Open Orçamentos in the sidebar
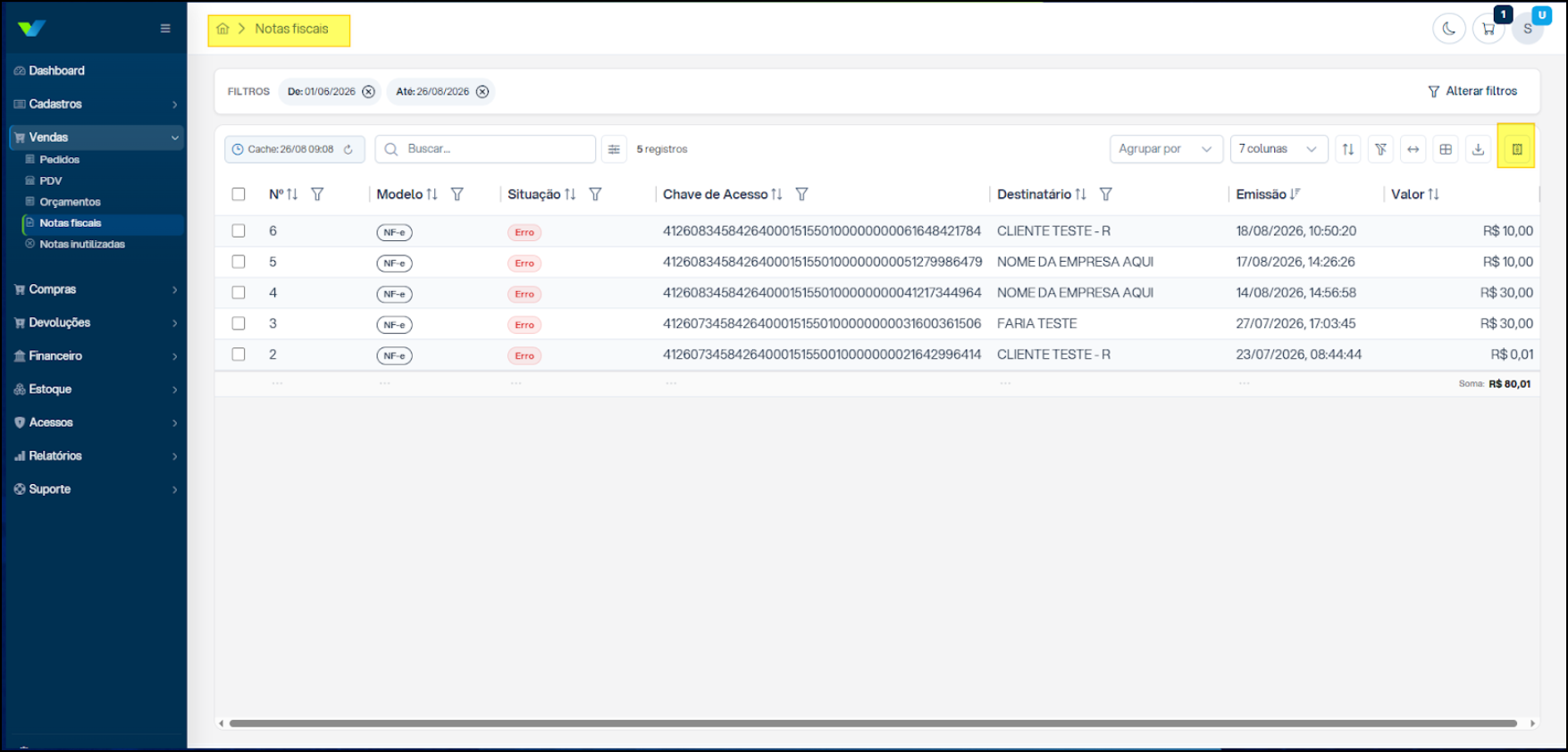The width and height of the screenshot is (1568, 752). (x=70, y=202)
